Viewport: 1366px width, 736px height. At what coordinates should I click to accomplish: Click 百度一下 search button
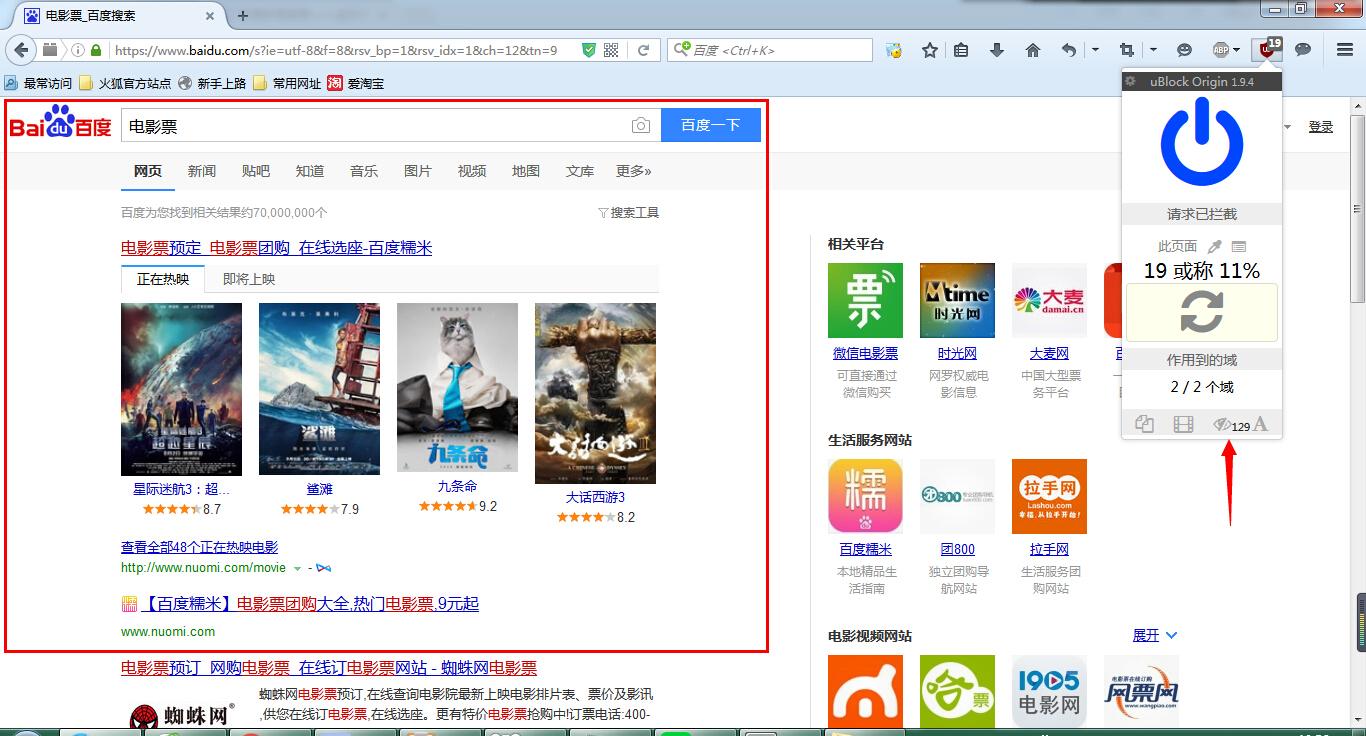point(711,125)
